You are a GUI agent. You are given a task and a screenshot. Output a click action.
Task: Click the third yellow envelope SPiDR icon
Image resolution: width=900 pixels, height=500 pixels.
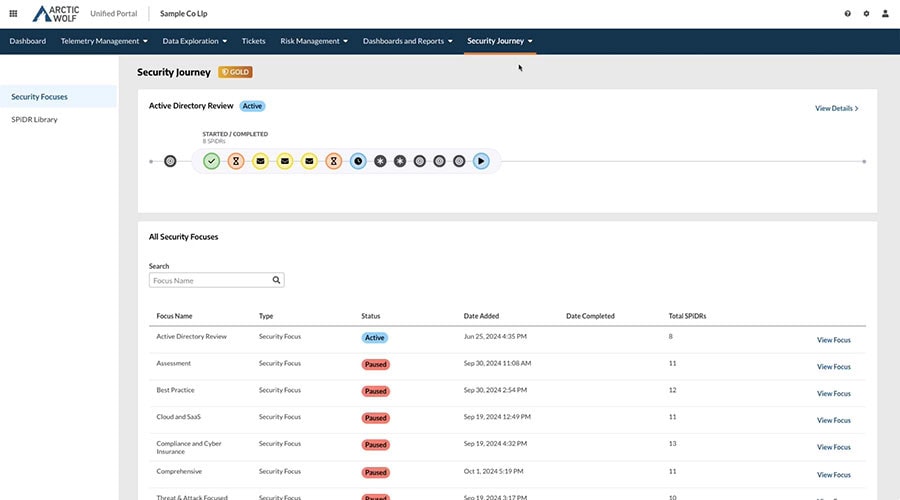click(x=309, y=161)
